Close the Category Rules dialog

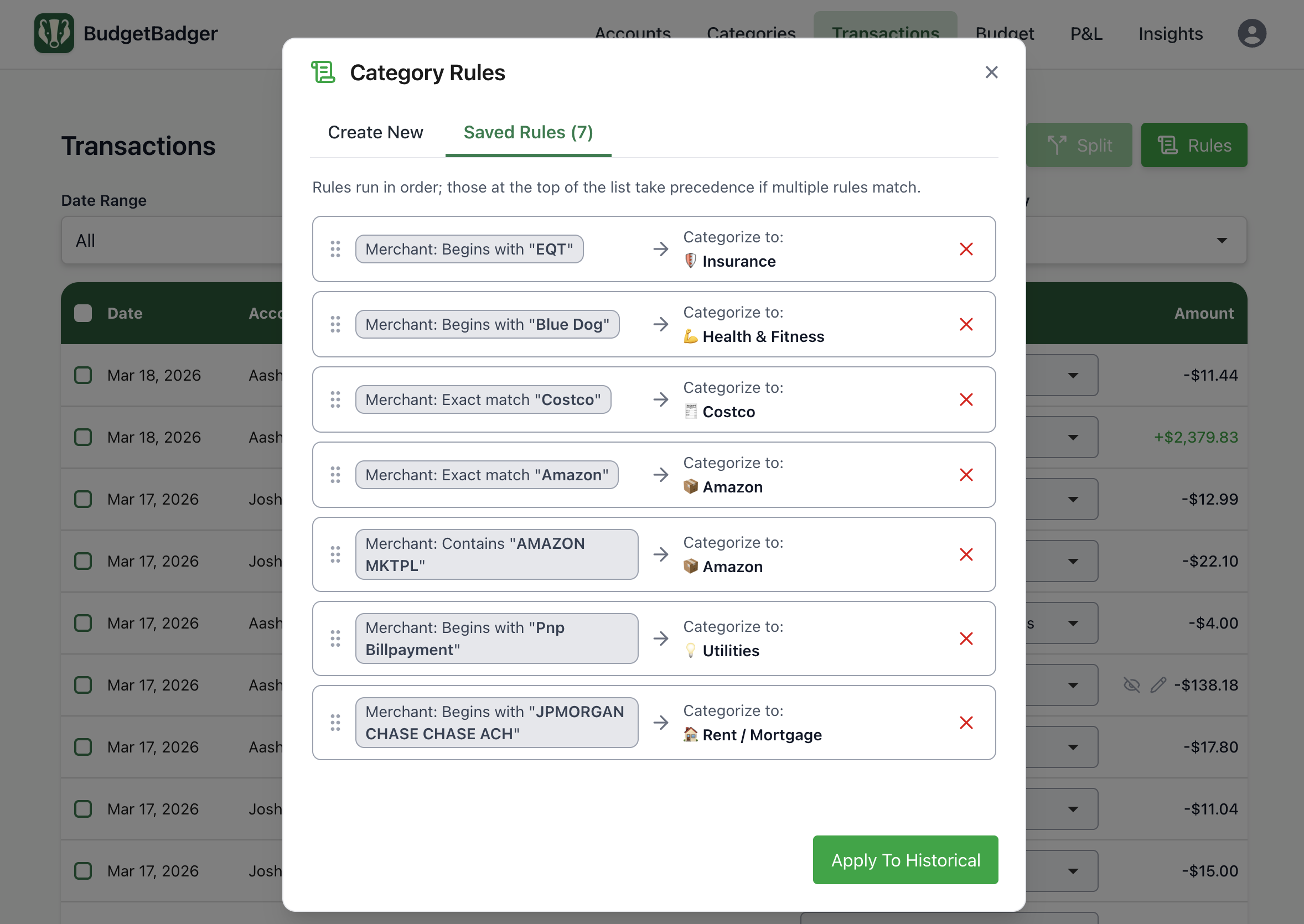click(x=991, y=72)
